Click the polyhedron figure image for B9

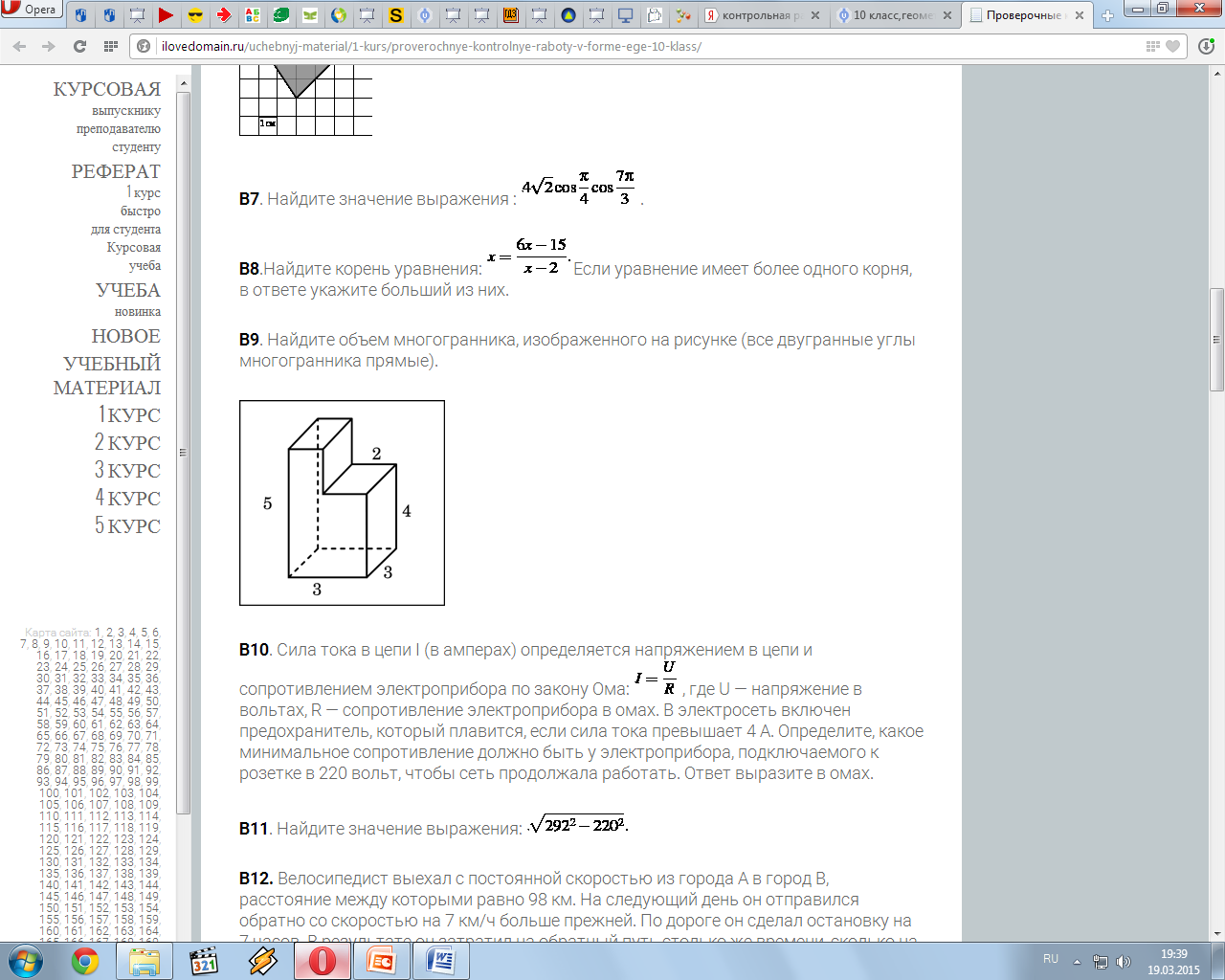point(342,502)
